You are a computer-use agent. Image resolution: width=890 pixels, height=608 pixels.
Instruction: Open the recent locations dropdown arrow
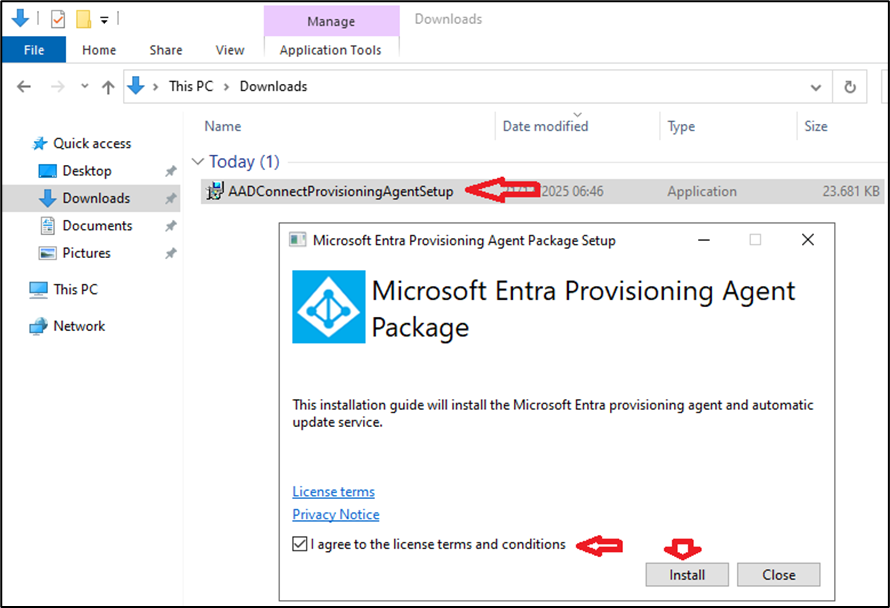click(84, 87)
